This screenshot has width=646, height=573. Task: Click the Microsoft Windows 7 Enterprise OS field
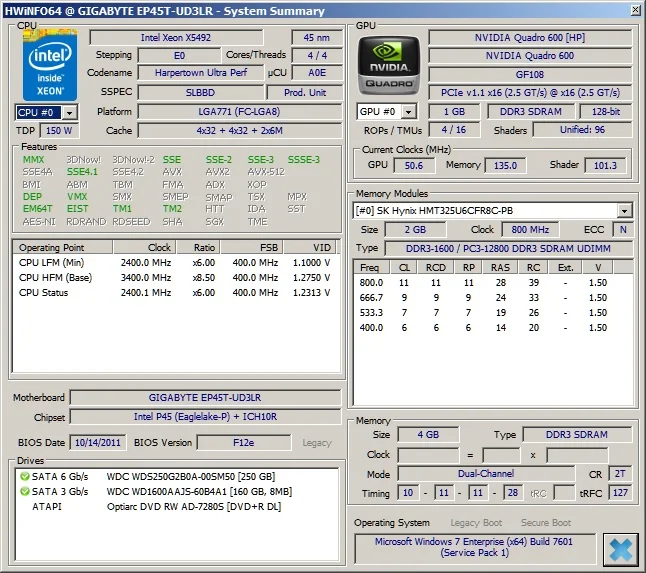[x=473, y=547]
